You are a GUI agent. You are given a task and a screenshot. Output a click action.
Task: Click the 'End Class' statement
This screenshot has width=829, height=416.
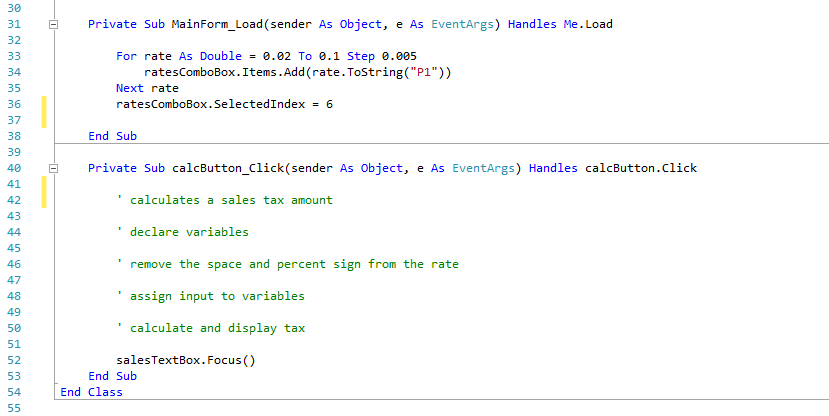(x=91, y=392)
